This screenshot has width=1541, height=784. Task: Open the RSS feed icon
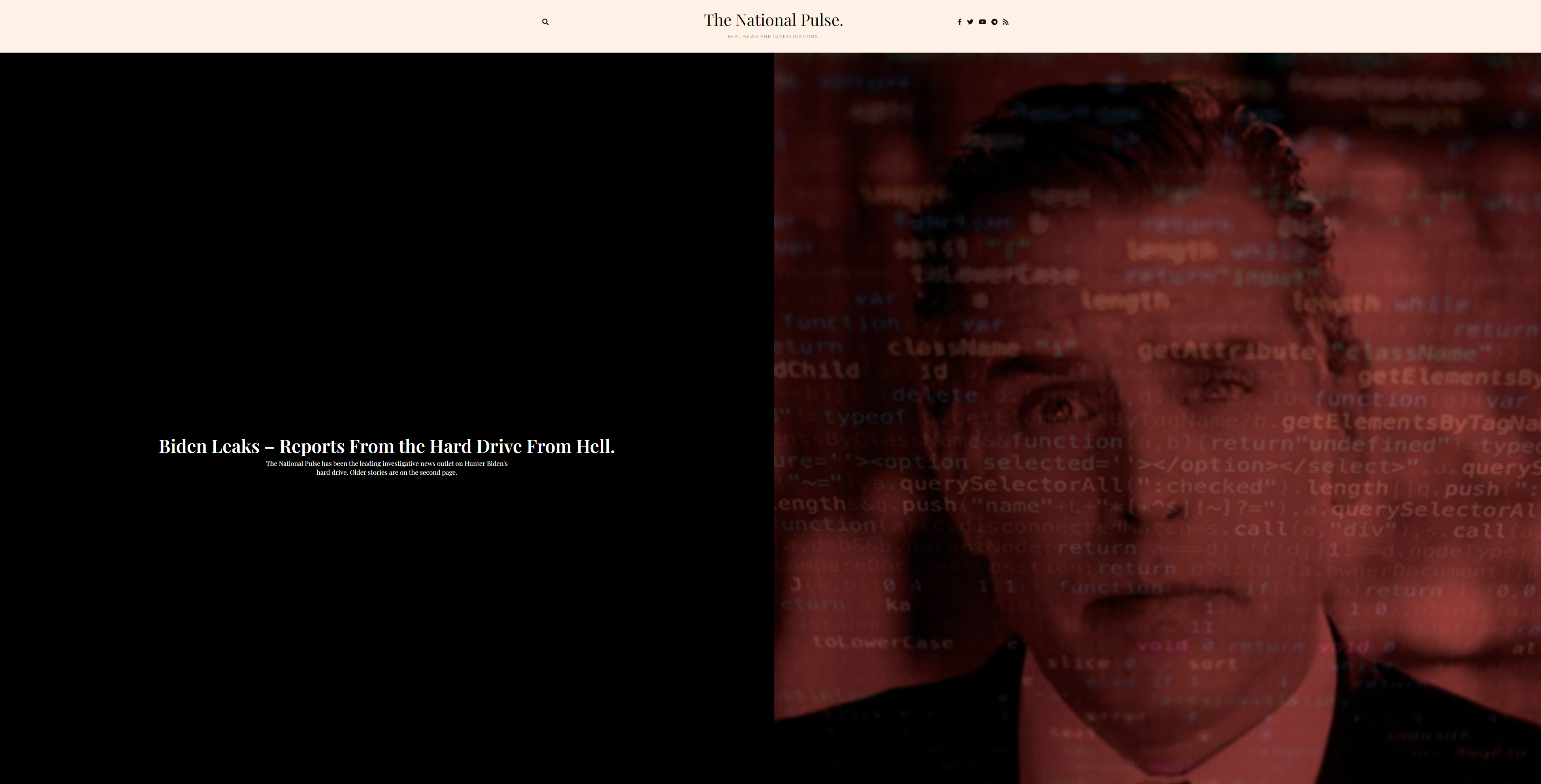tap(1005, 22)
